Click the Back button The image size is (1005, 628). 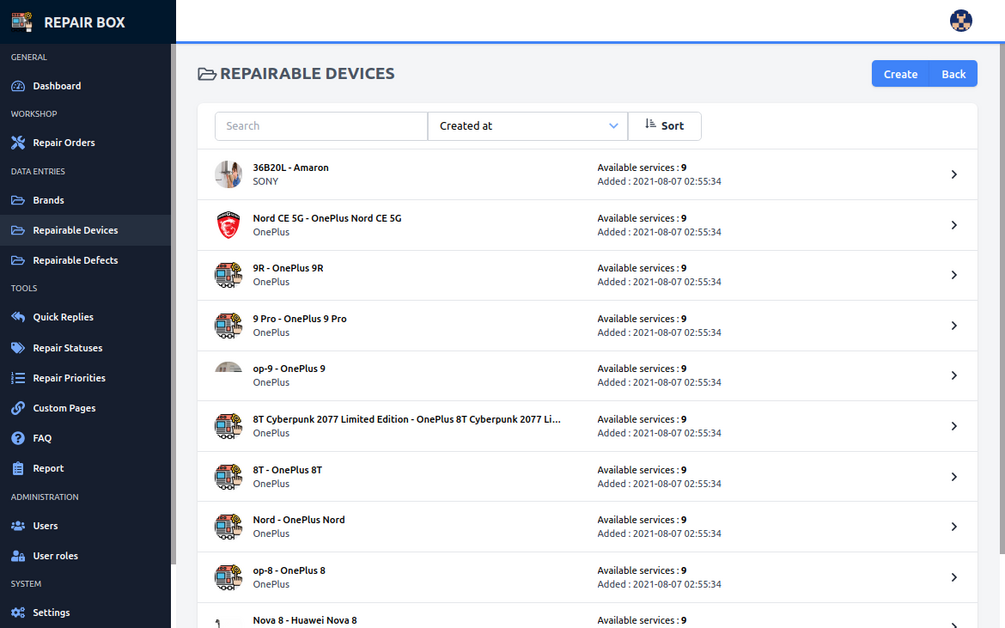953,74
